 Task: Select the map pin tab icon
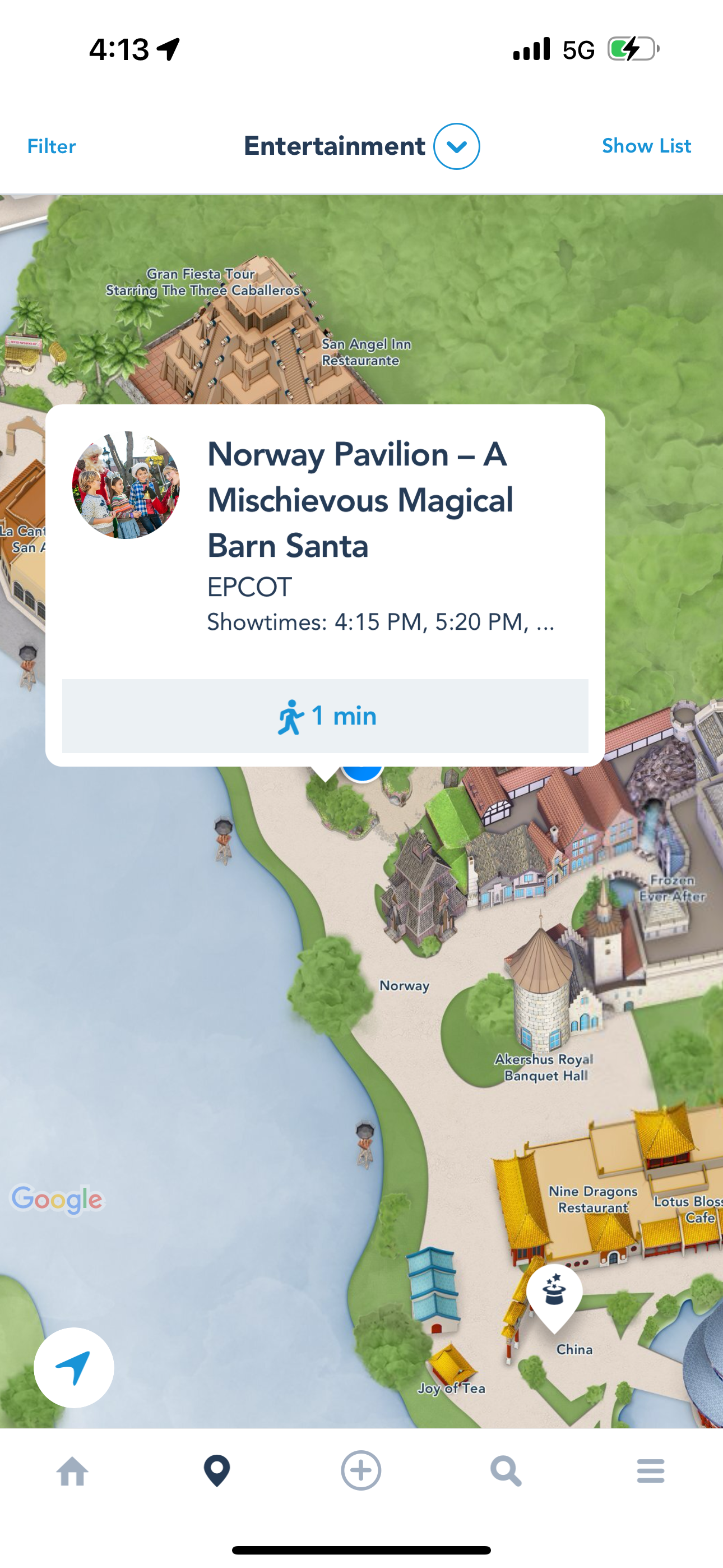pos(217,1471)
